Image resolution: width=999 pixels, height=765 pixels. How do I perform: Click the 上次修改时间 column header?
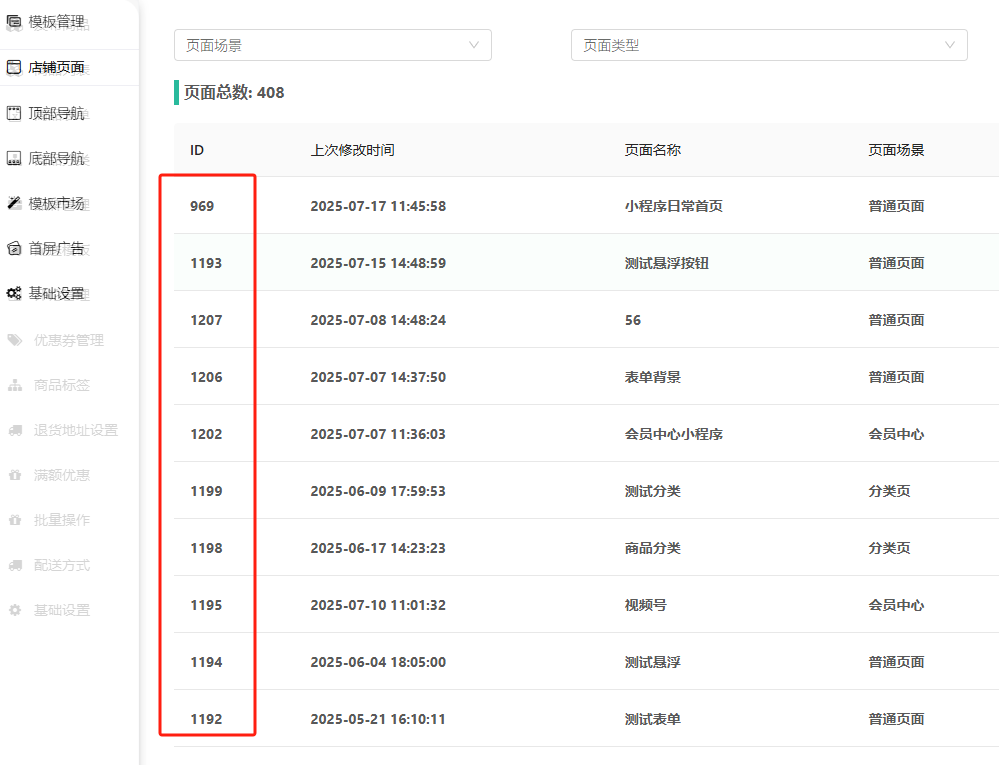(352, 150)
